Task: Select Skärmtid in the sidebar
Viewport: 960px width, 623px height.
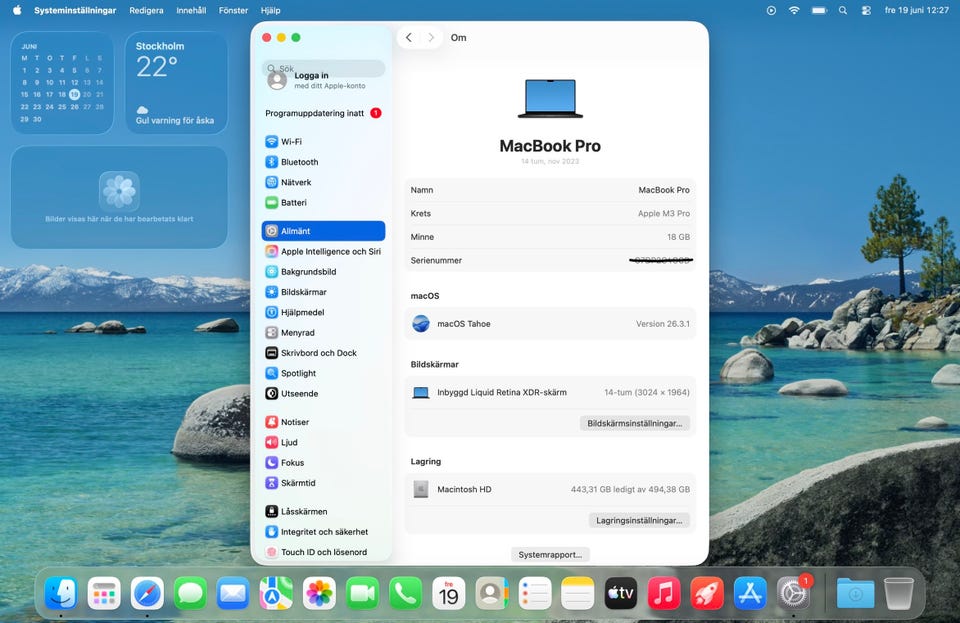Action: coord(323,482)
